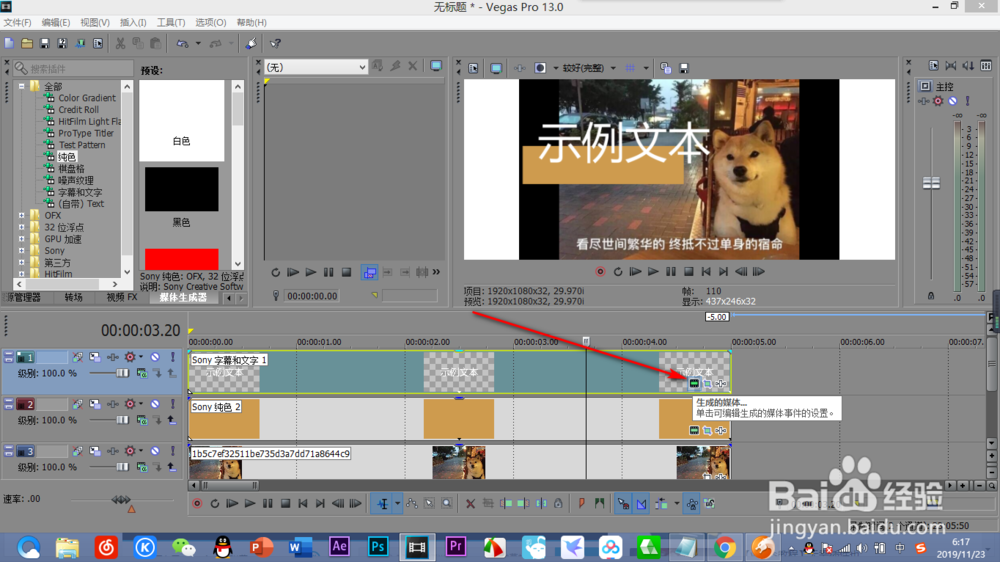Viewport: 1000px width, 562px height.
Task: Click the automation settings gear on track 1
Action: pyautogui.click(x=130, y=357)
